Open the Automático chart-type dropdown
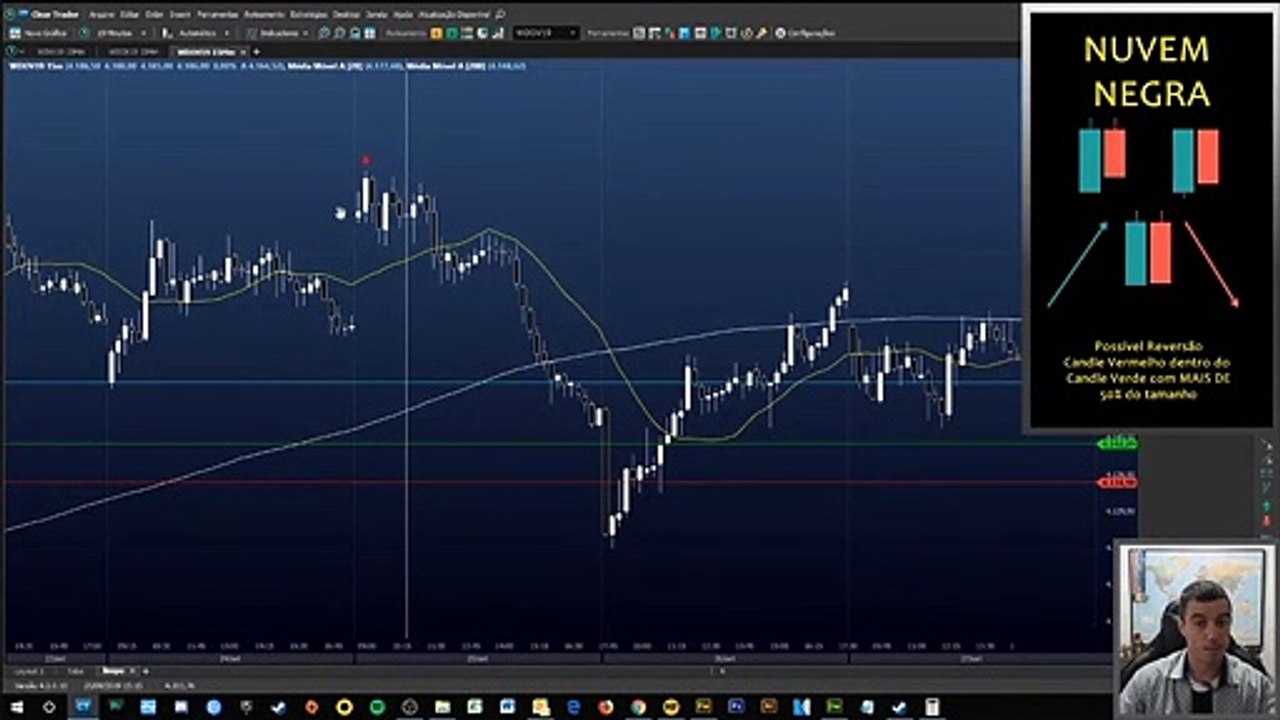Screen dimensions: 1280x720 (196, 33)
